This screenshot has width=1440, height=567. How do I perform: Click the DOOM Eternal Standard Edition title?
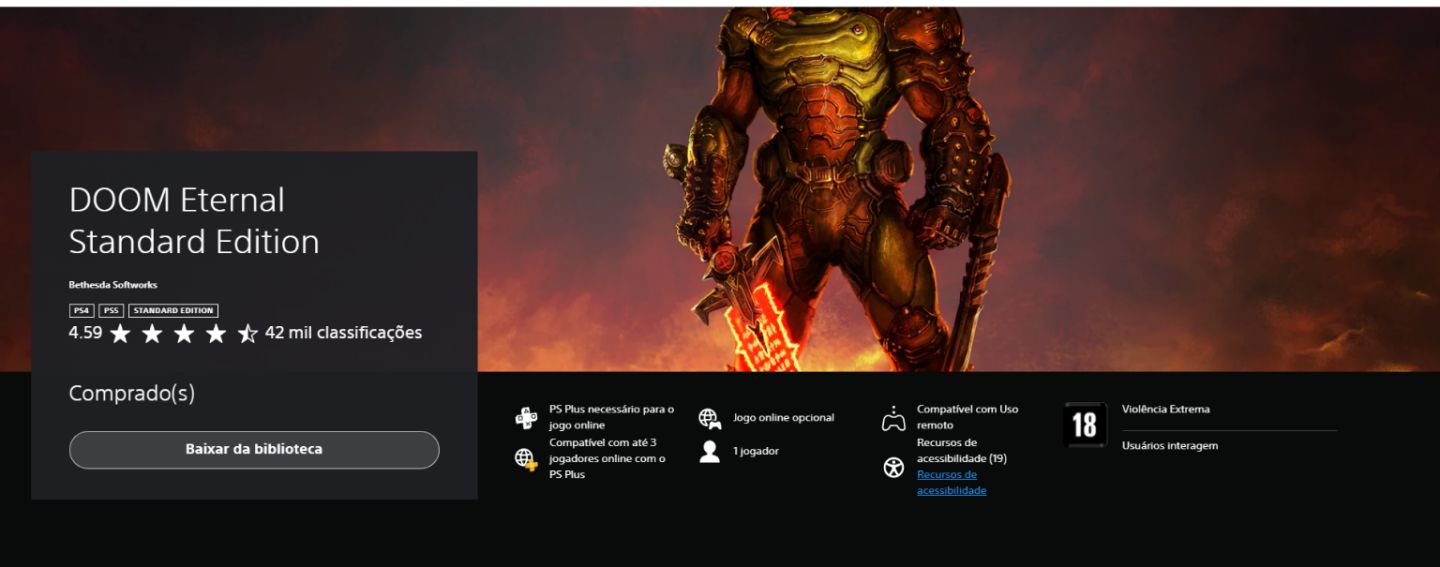tap(194, 221)
